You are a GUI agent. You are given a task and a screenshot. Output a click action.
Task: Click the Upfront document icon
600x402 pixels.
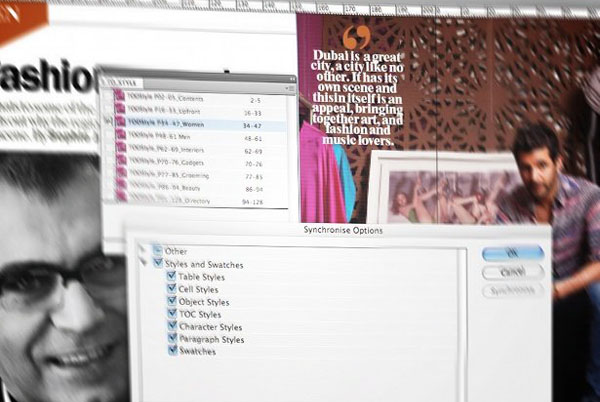[x=119, y=112]
